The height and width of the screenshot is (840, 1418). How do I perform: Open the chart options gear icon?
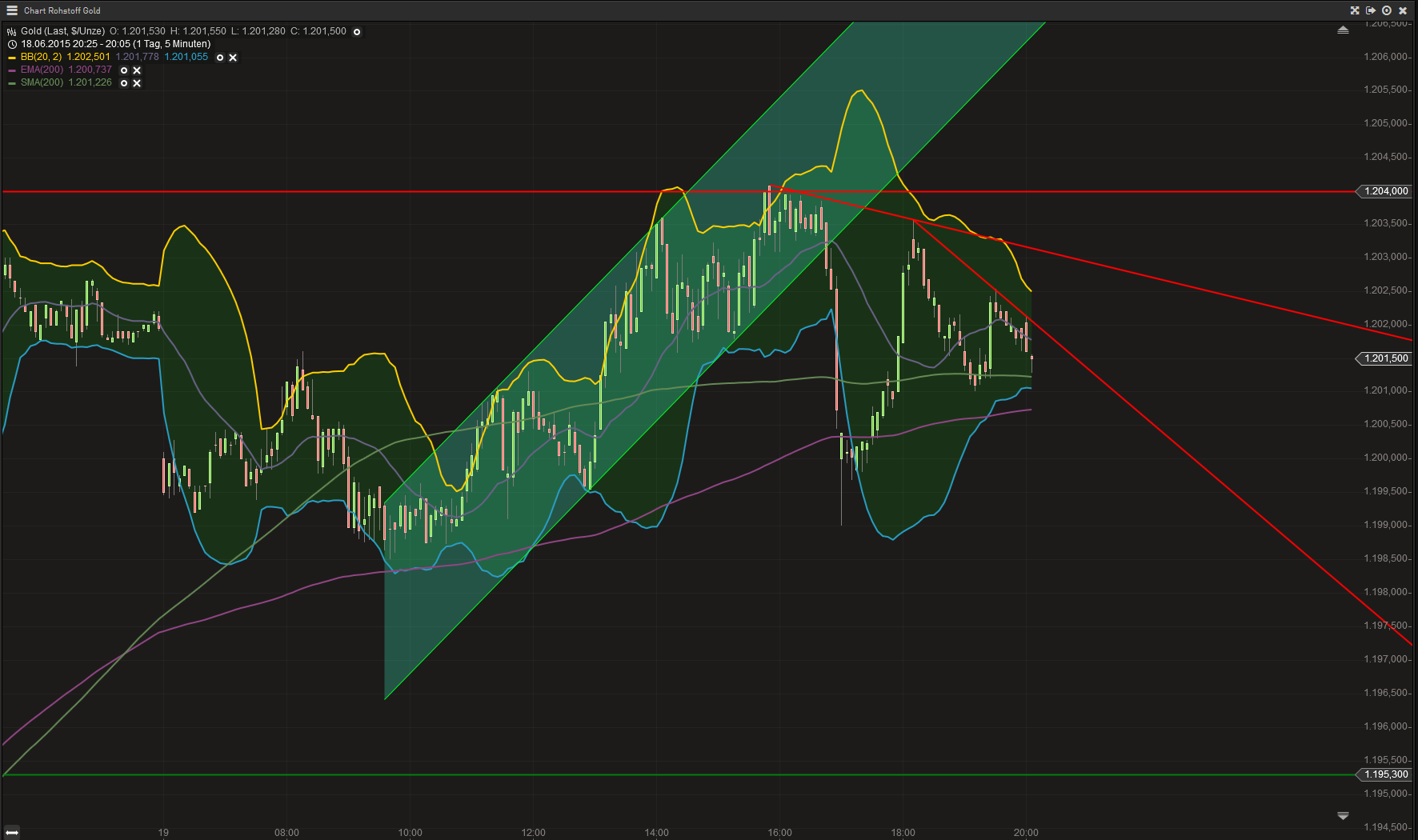pyautogui.click(x=1386, y=10)
